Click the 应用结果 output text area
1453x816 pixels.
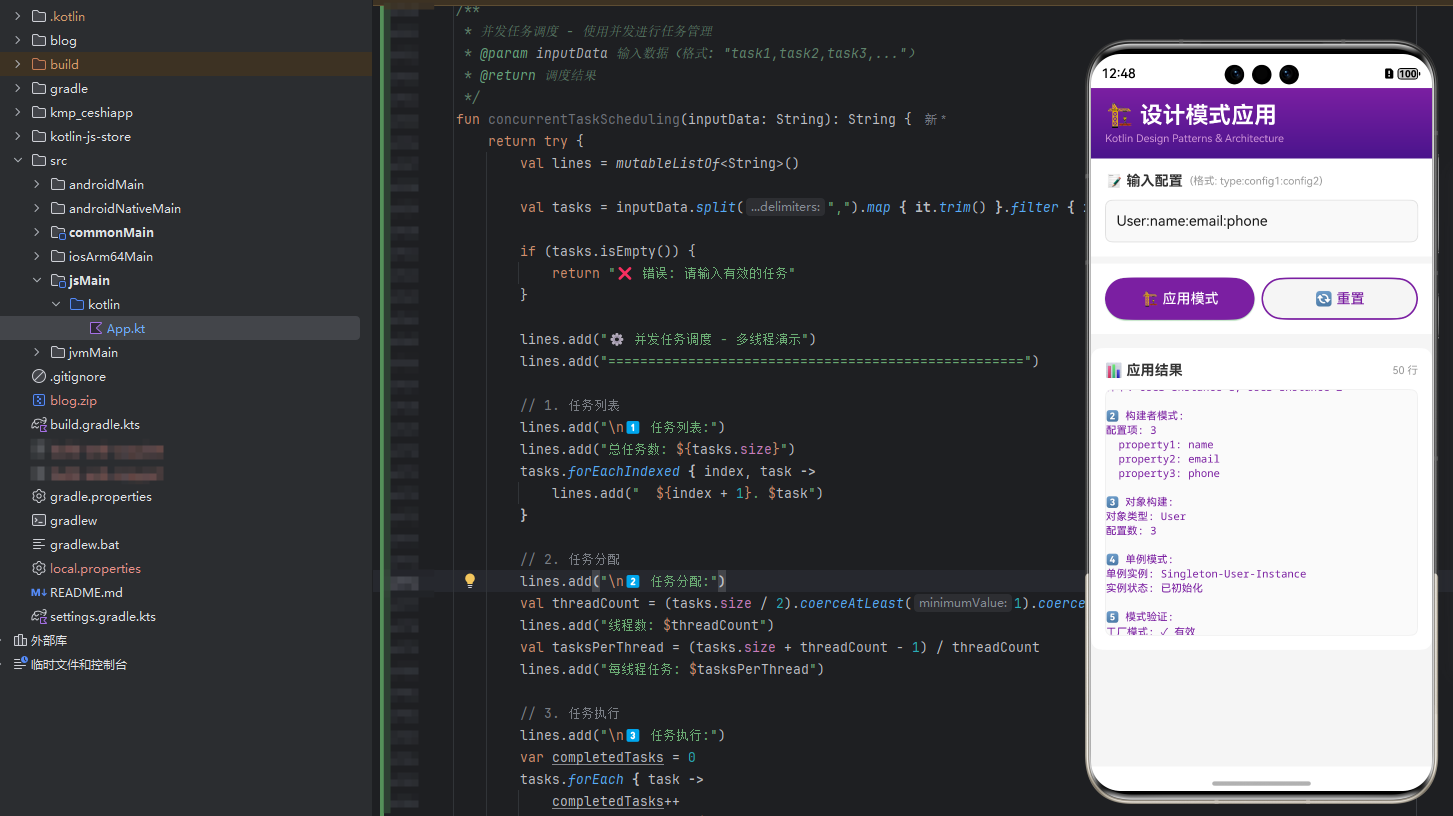click(x=1261, y=512)
